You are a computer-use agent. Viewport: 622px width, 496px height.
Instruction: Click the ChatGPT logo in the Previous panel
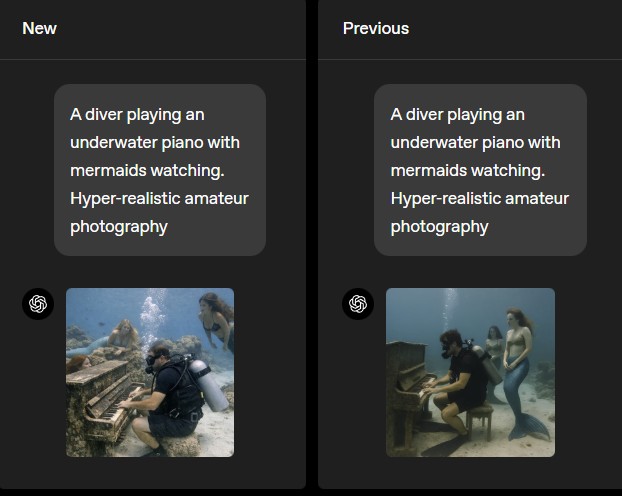[x=358, y=304]
